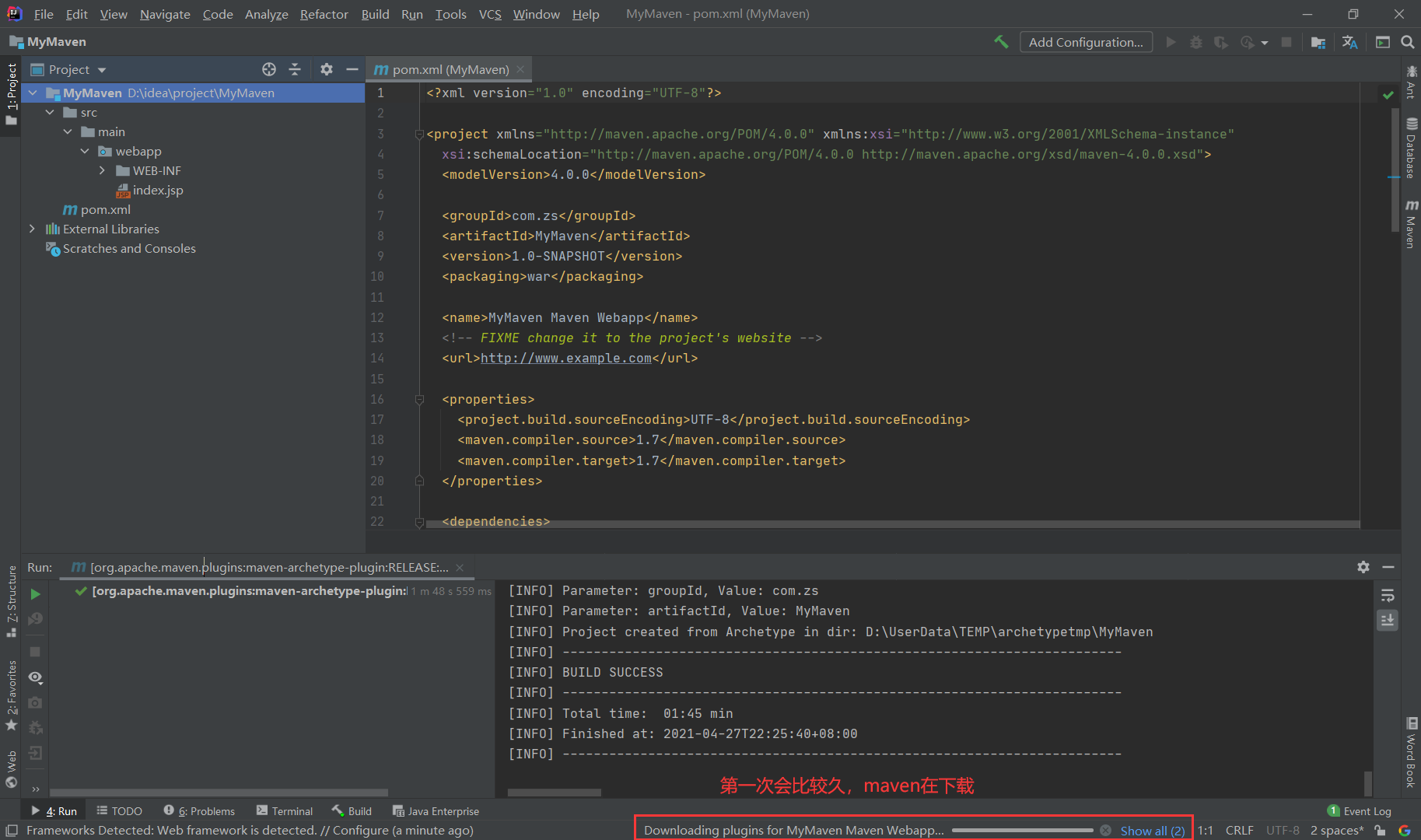The width and height of the screenshot is (1421, 840).
Task: Select index.jsp in project tree
Action: 157,190
